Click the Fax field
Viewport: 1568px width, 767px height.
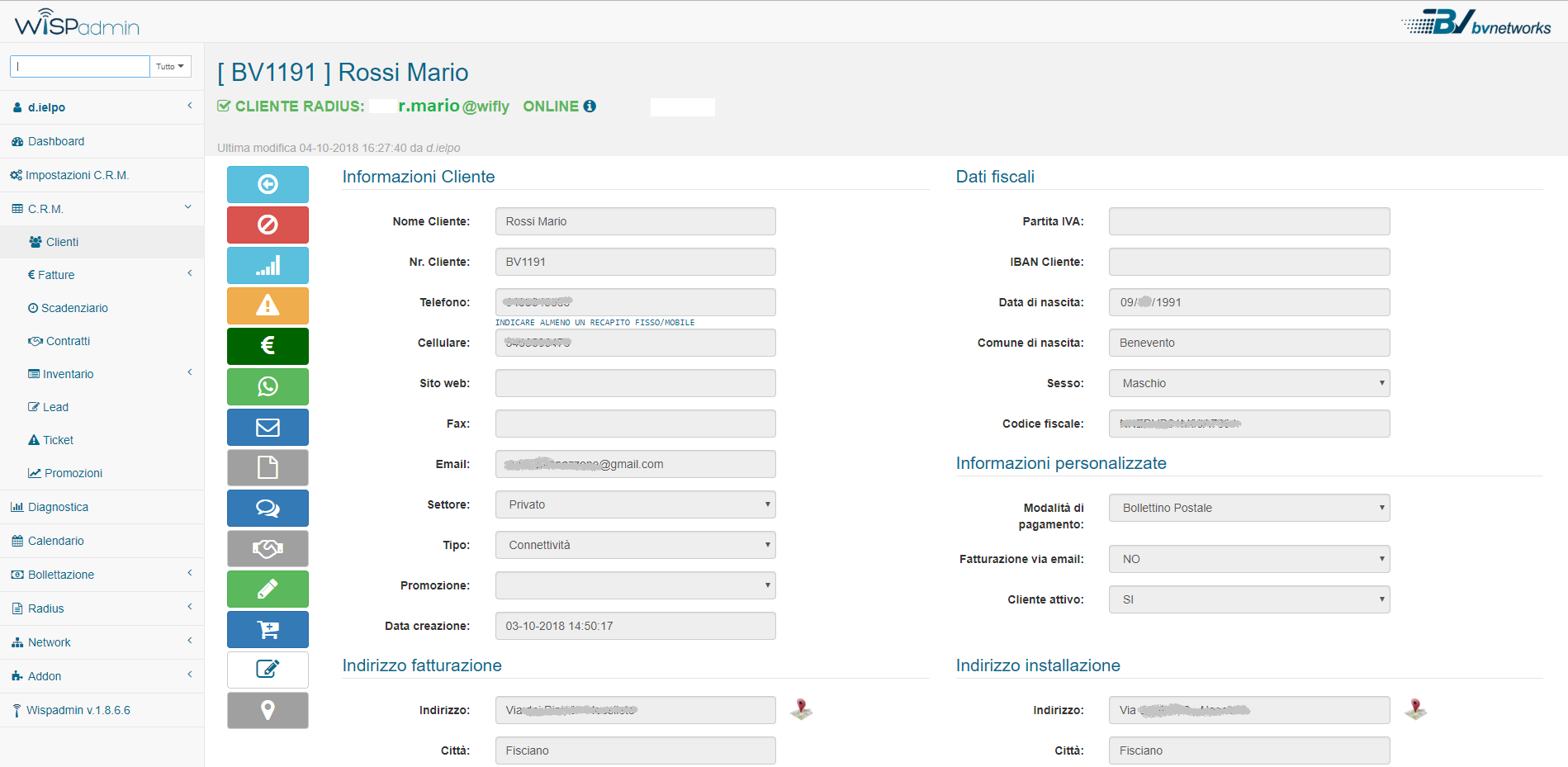click(635, 424)
